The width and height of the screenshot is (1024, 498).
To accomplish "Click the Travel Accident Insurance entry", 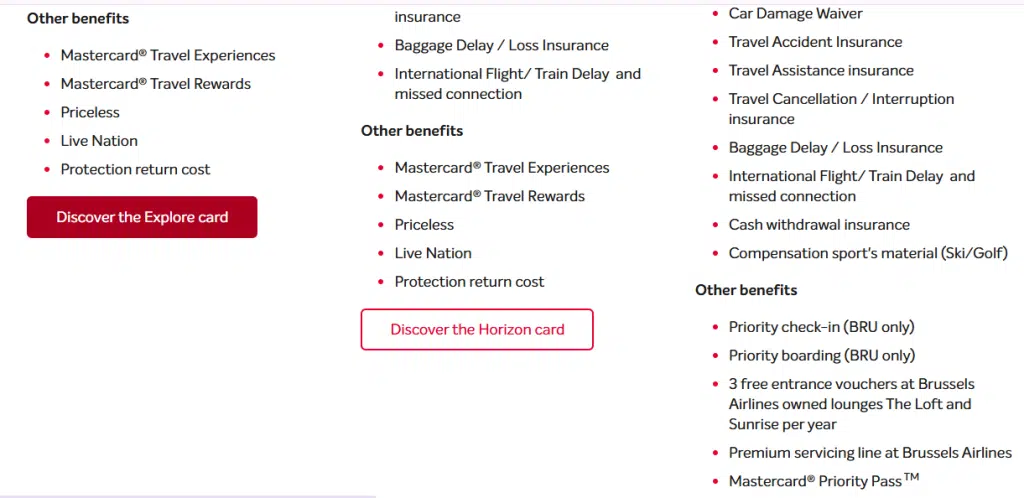I will point(815,42).
